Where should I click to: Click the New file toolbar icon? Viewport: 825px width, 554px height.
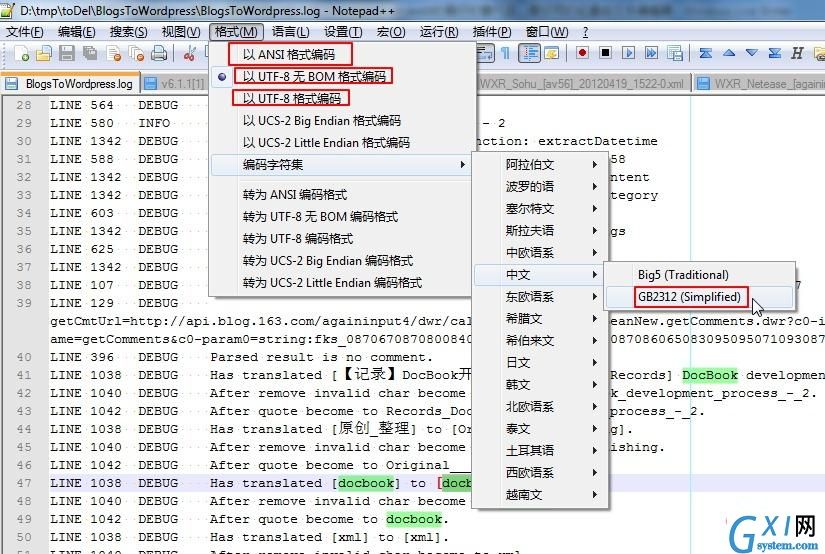(x=21, y=53)
